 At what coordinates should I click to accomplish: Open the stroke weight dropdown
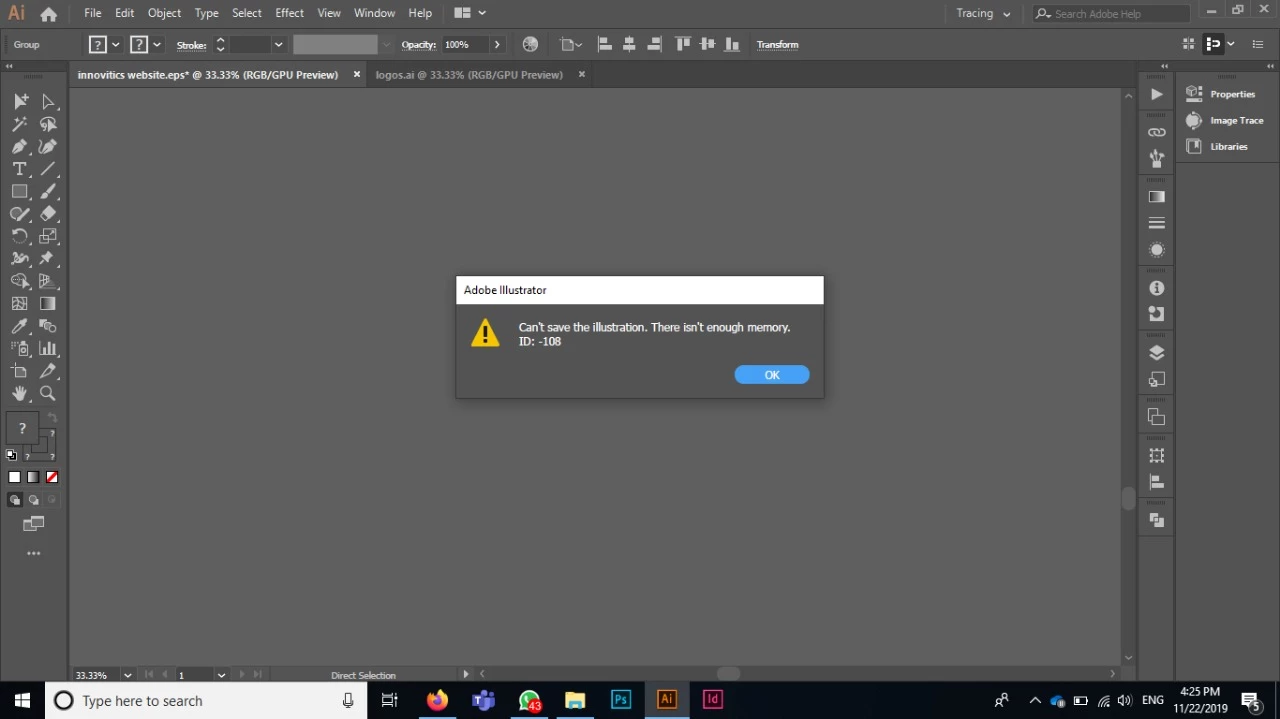click(278, 45)
